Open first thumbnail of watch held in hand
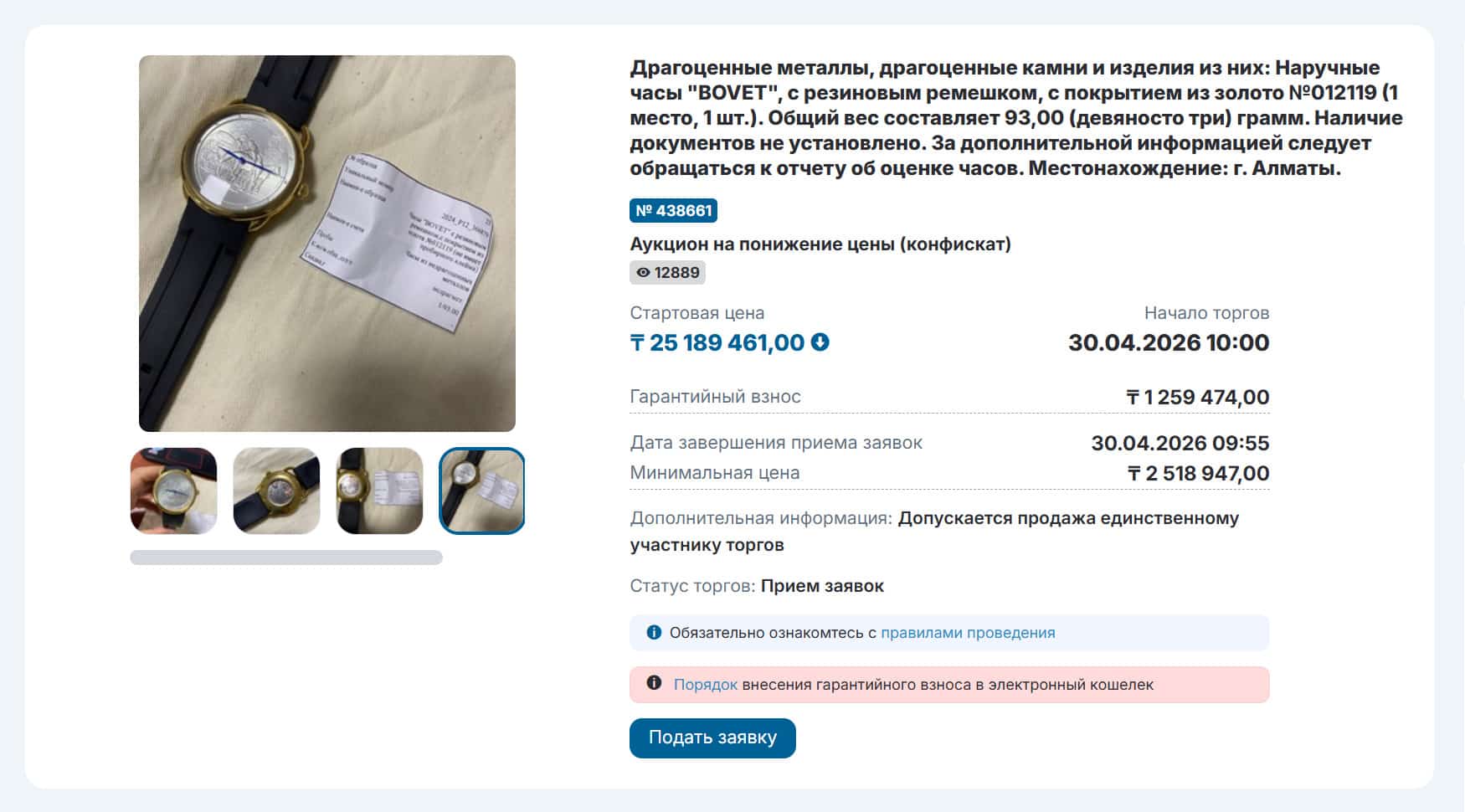1465x812 pixels. point(173,491)
